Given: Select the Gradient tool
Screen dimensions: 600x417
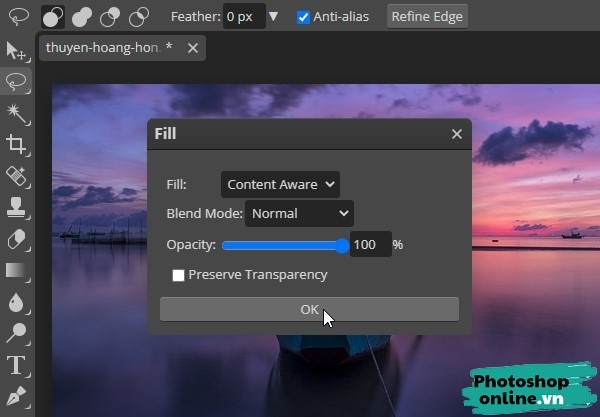Looking at the screenshot, I should click(x=16, y=270).
